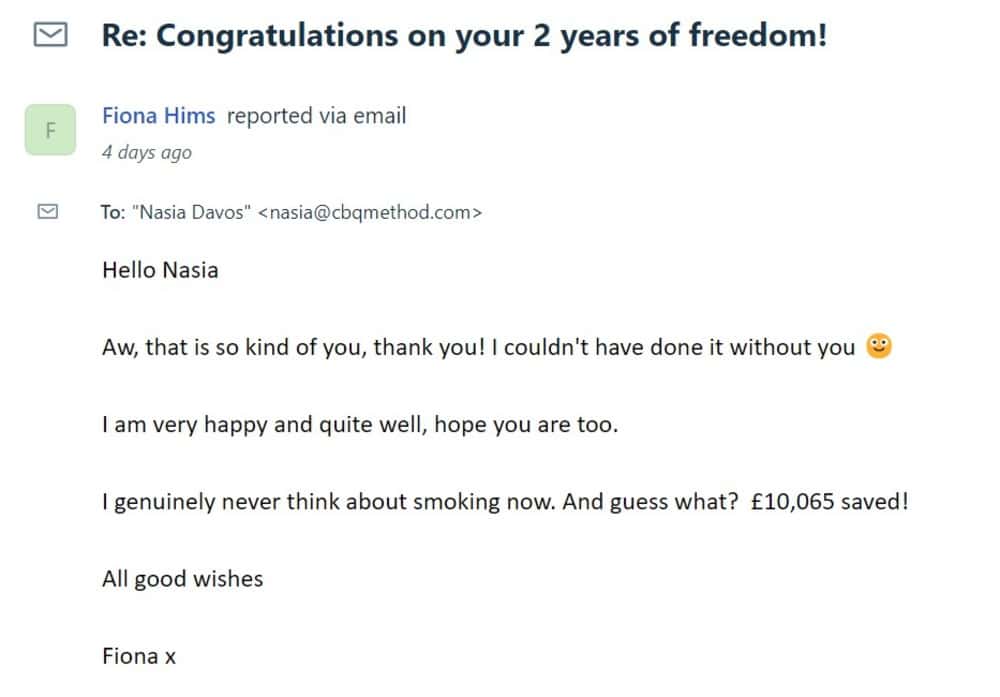The width and height of the screenshot is (1000, 697).
Task: Click the green "F" avatar
Action: click(x=50, y=130)
